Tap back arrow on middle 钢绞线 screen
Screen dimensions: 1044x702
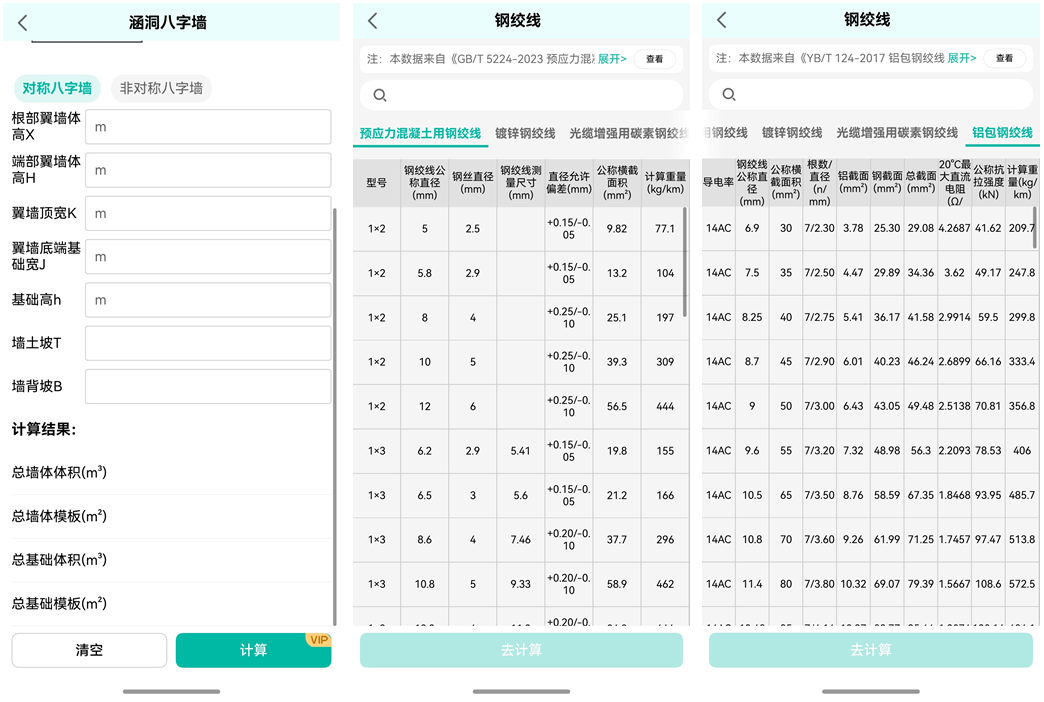coord(372,21)
